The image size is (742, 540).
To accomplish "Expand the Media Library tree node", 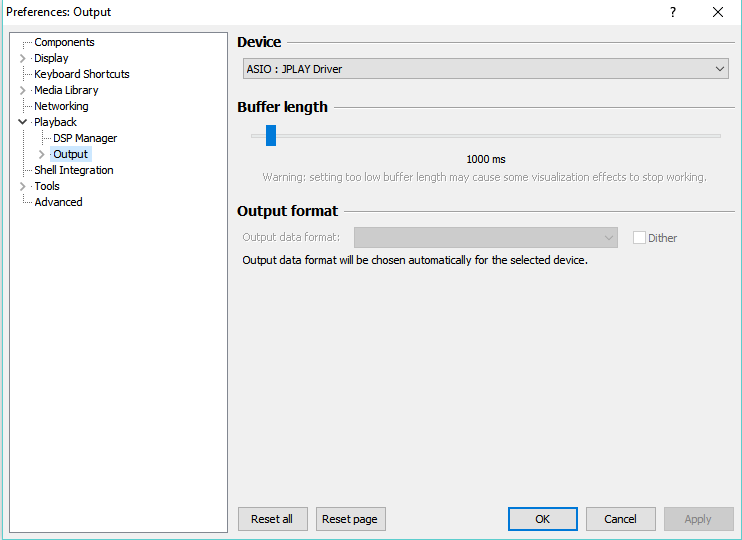I will [x=23, y=90].
